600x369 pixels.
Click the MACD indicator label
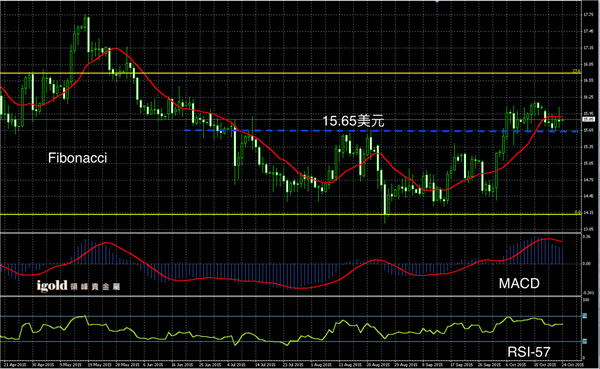[x=519, y=283]
